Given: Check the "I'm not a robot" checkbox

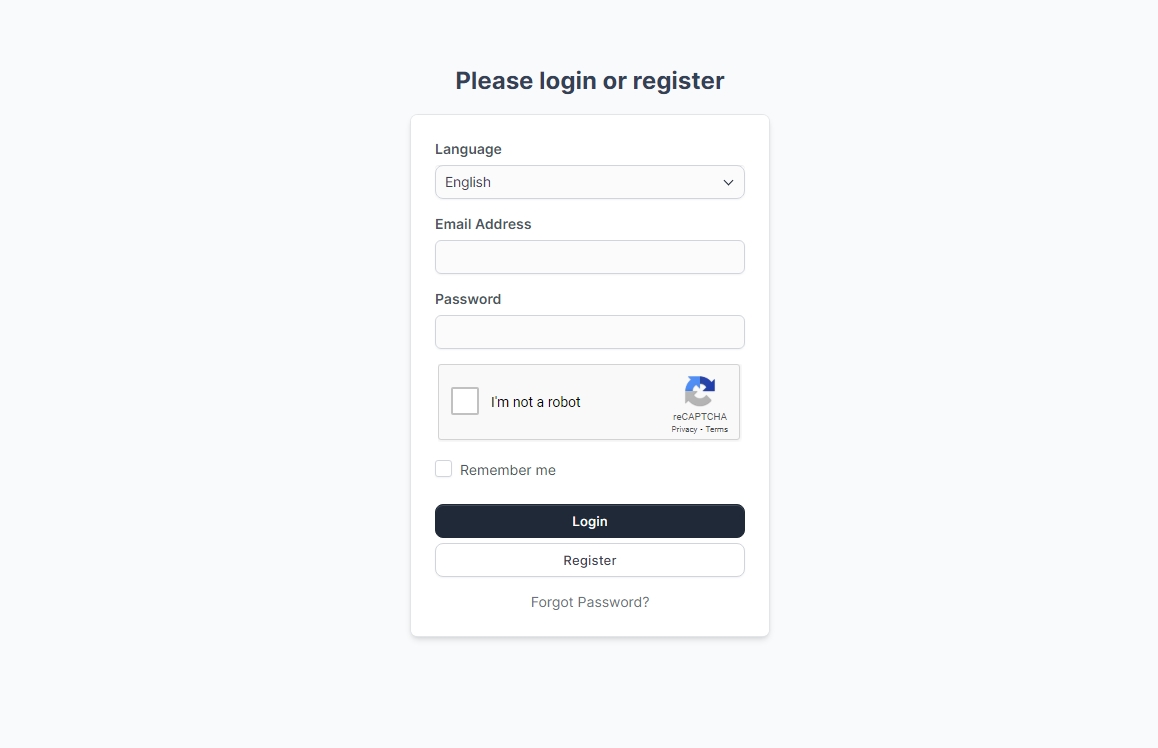Looking at the screenshot, I should [x=465, y=401].
